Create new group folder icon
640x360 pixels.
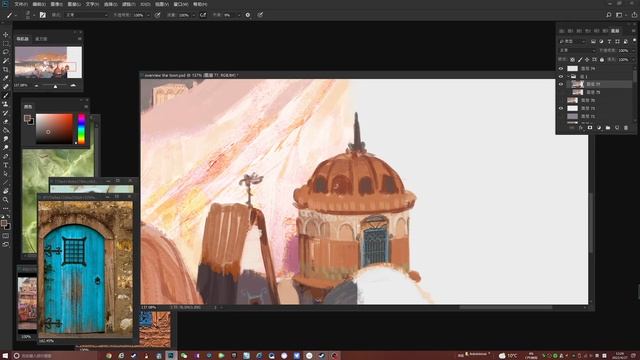[x=608, y=128]
